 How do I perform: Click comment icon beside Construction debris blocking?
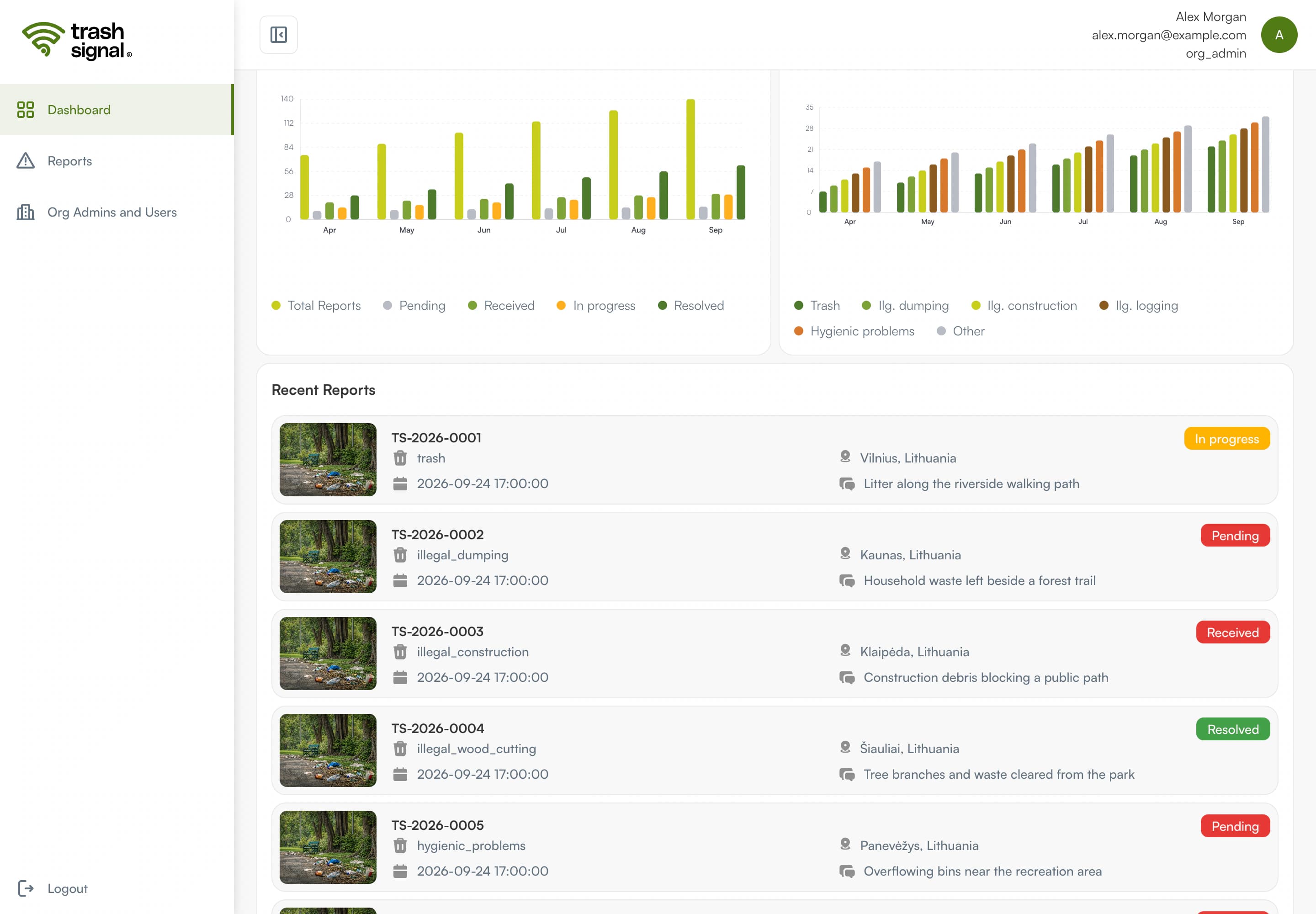(846, 677)
